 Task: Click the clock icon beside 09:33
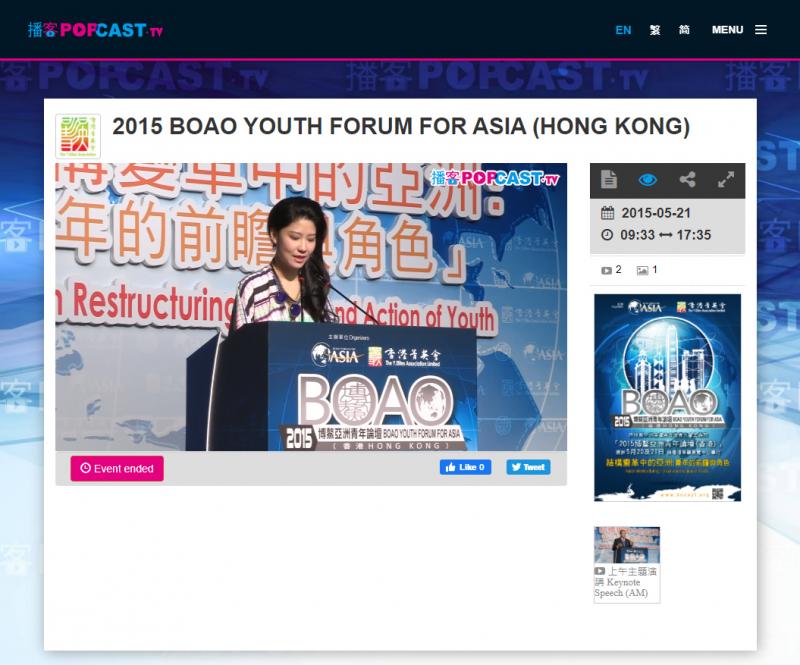pyautogui.click(x=607, y=235)
